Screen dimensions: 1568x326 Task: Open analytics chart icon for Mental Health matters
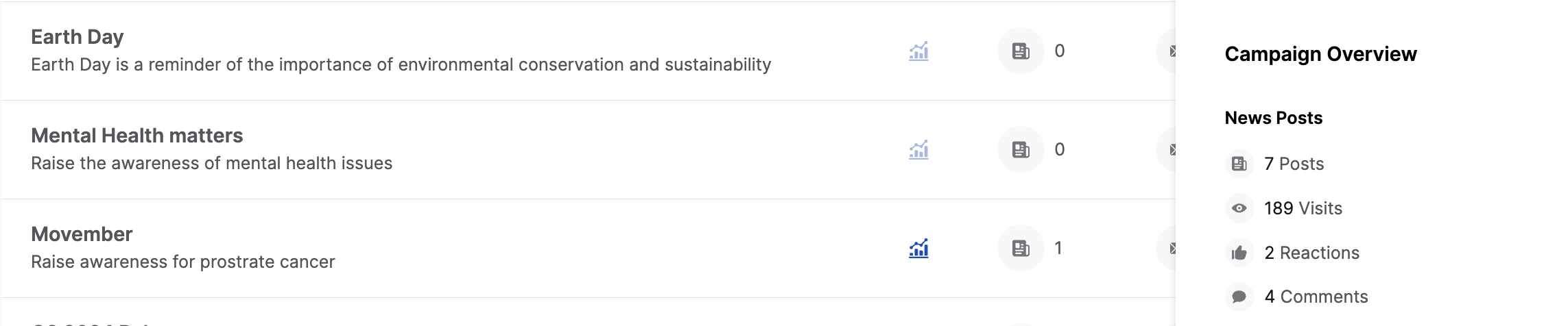click(x=918, y=149)
